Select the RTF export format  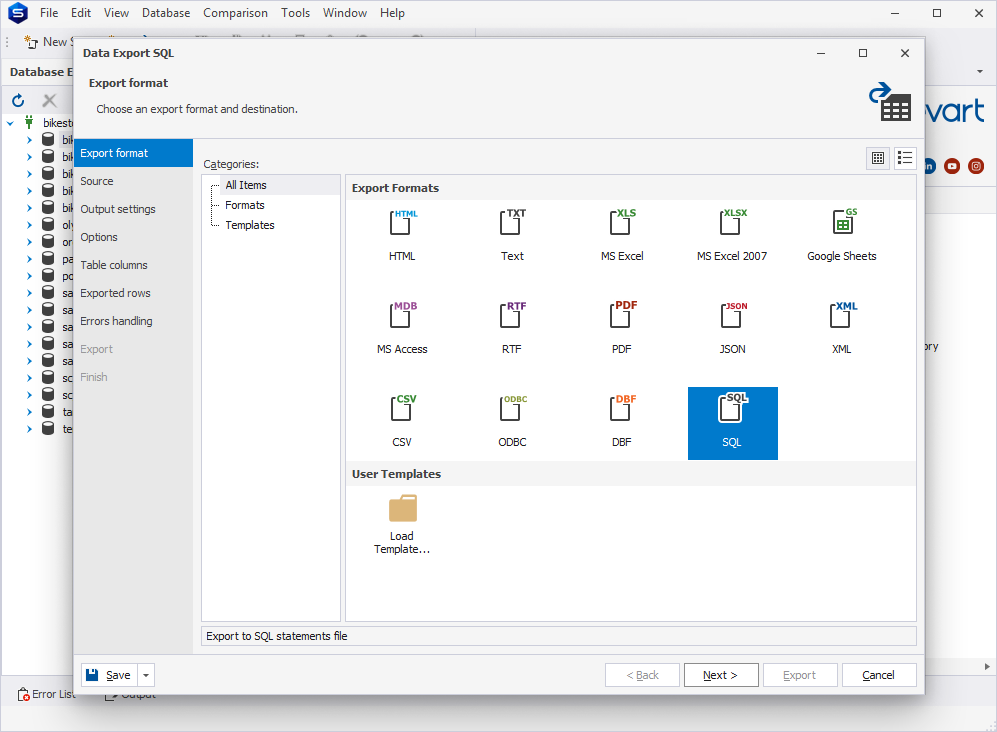(512, 328)
